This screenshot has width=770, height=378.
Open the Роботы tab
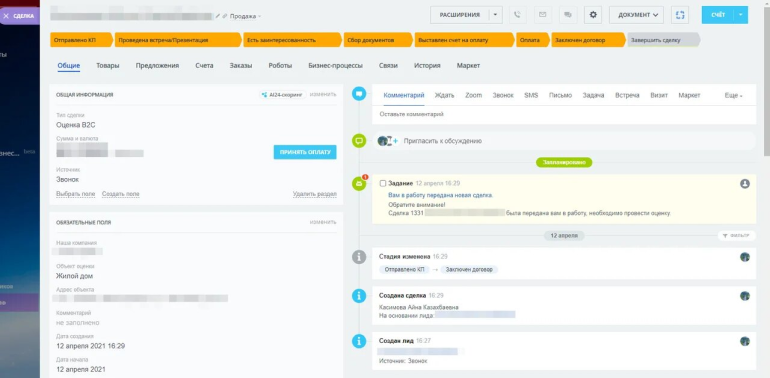tap(280, 65)
